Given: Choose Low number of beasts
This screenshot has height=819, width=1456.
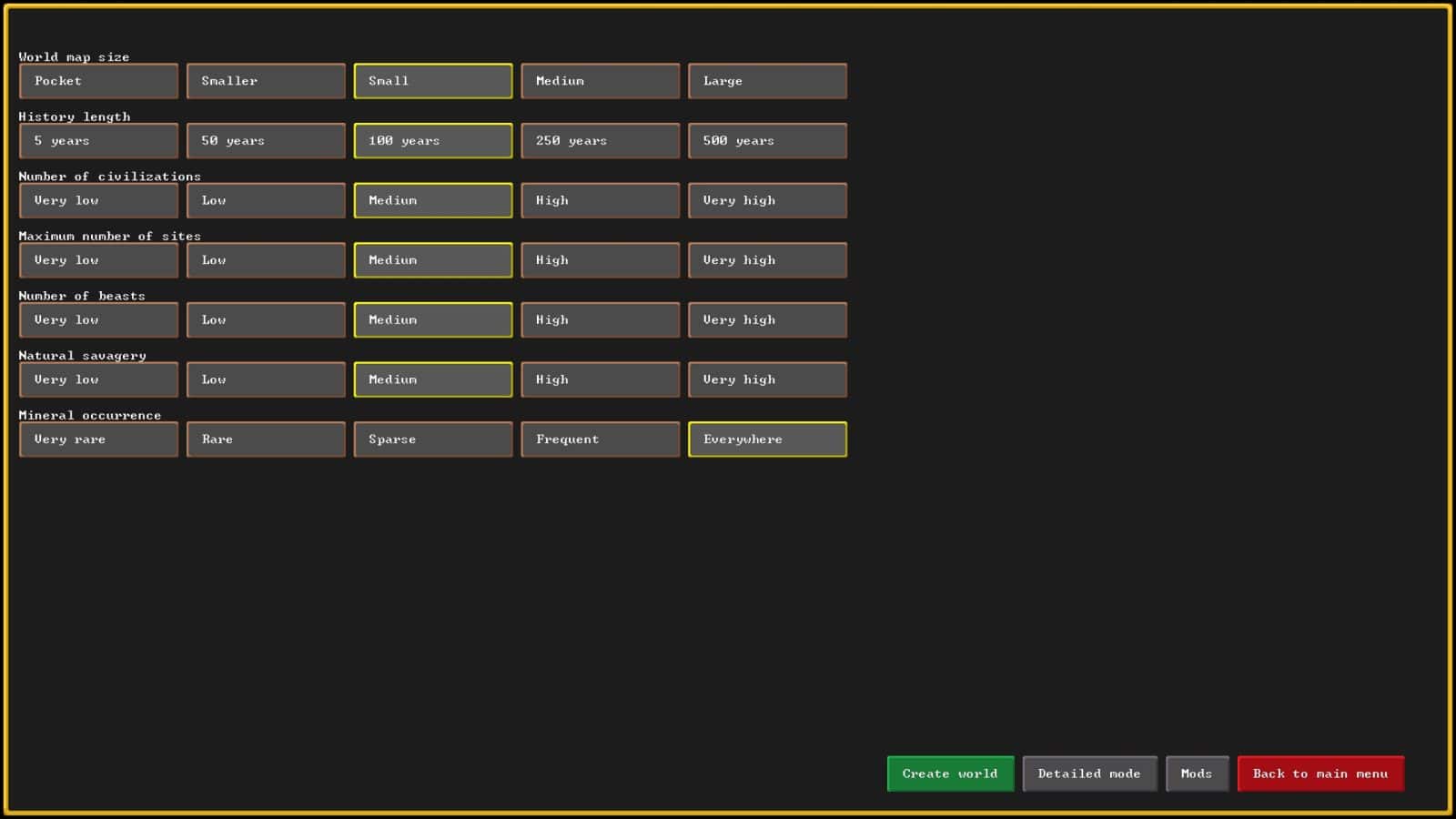Looking at the screenshot, I should point(266,319).
